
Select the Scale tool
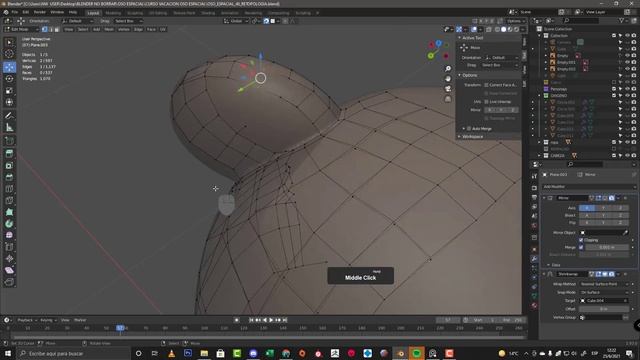(x=9, y=91)
